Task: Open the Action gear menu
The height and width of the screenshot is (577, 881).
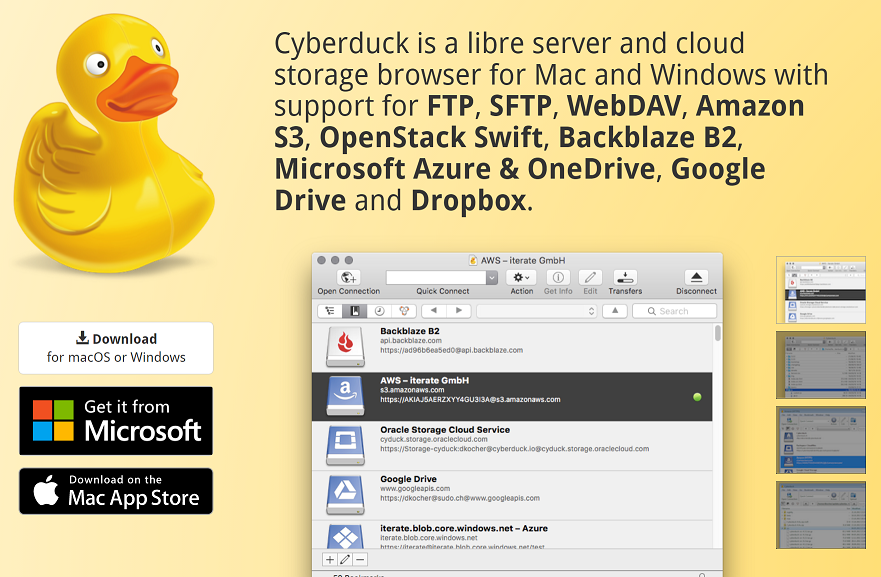Action: pyautogui.click(x=521, y=277)
